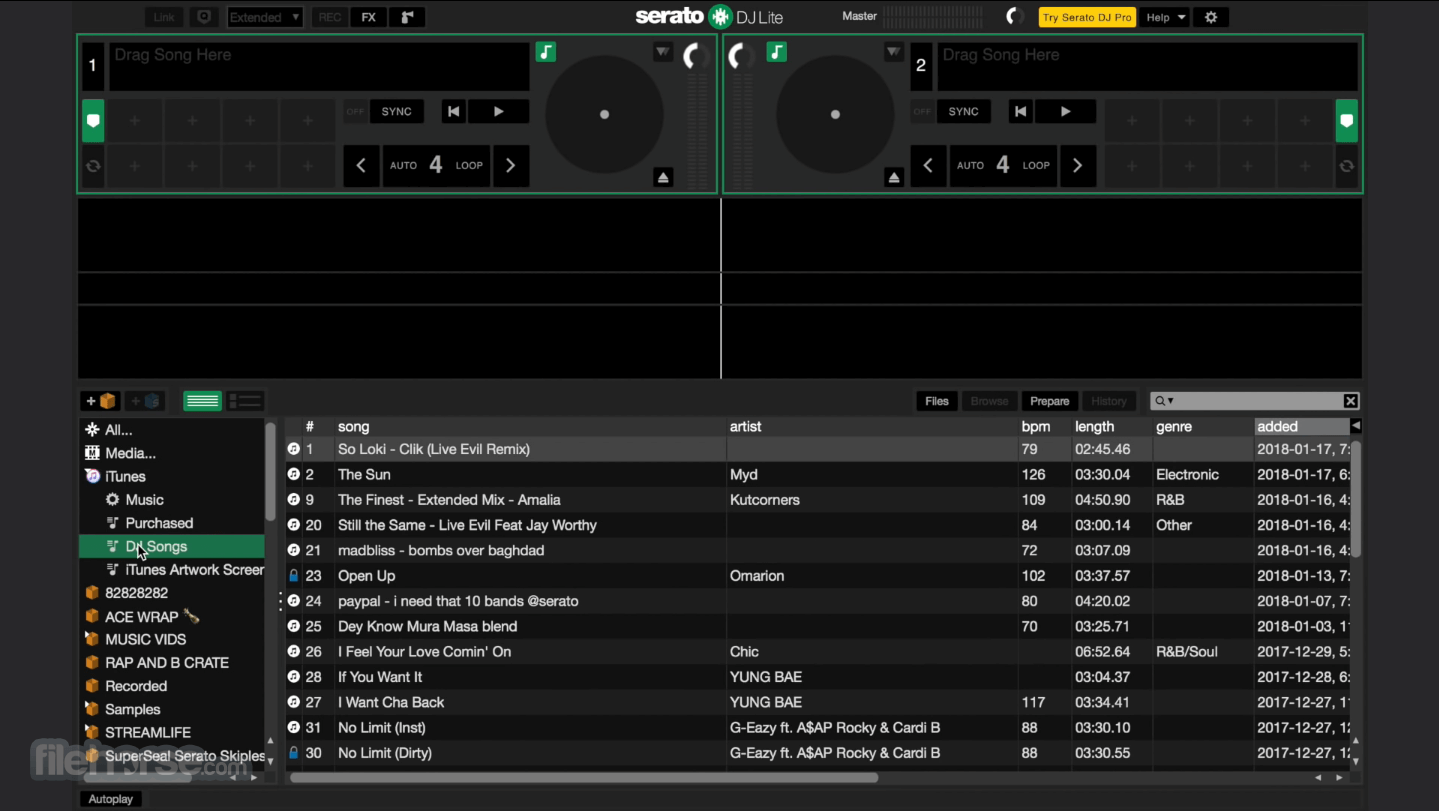Open deck 2 dropdown arrow menu

(894, 51)
